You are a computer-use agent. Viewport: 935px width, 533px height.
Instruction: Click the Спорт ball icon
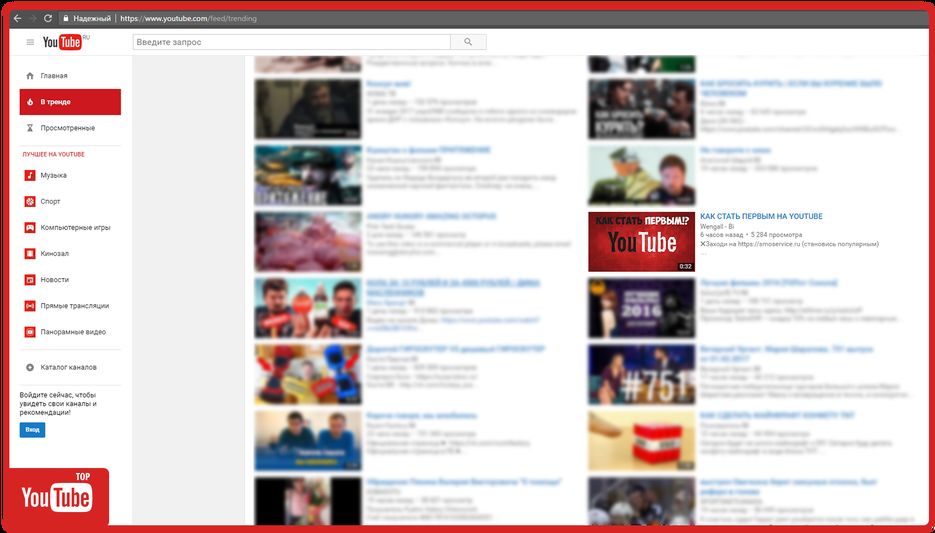(30, 202)
